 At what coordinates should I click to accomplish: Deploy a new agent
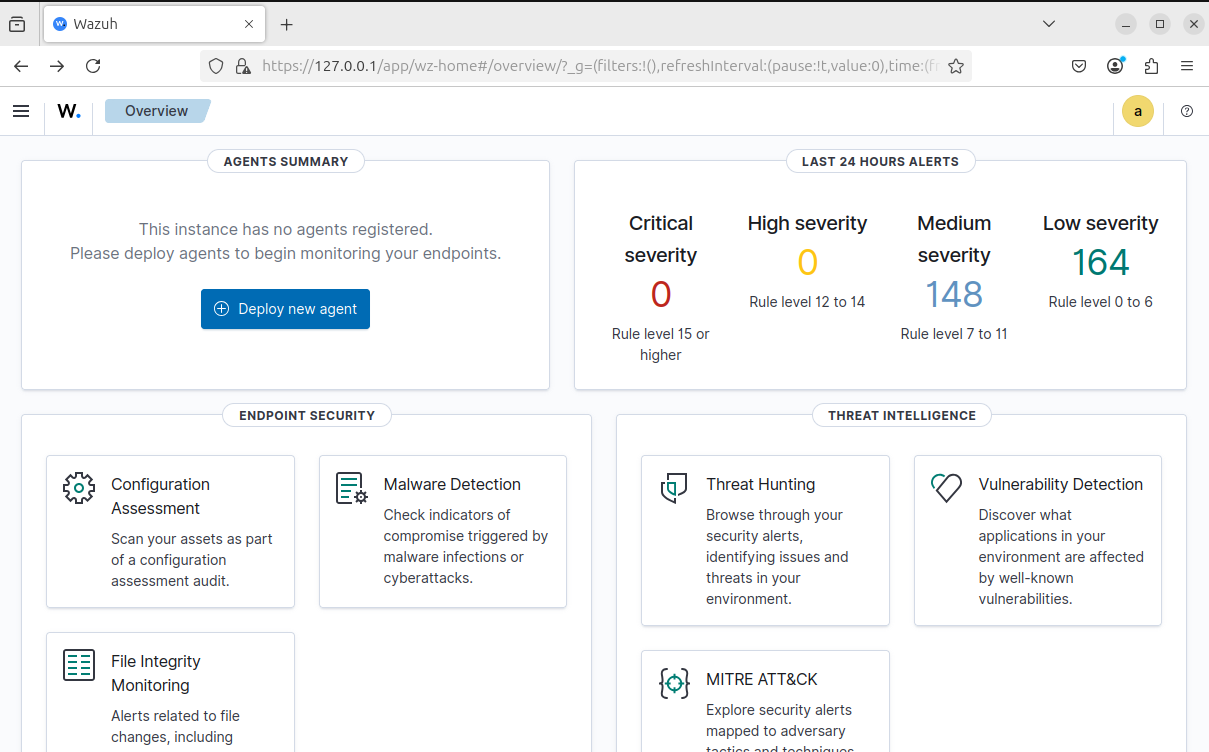click(285, 309)
